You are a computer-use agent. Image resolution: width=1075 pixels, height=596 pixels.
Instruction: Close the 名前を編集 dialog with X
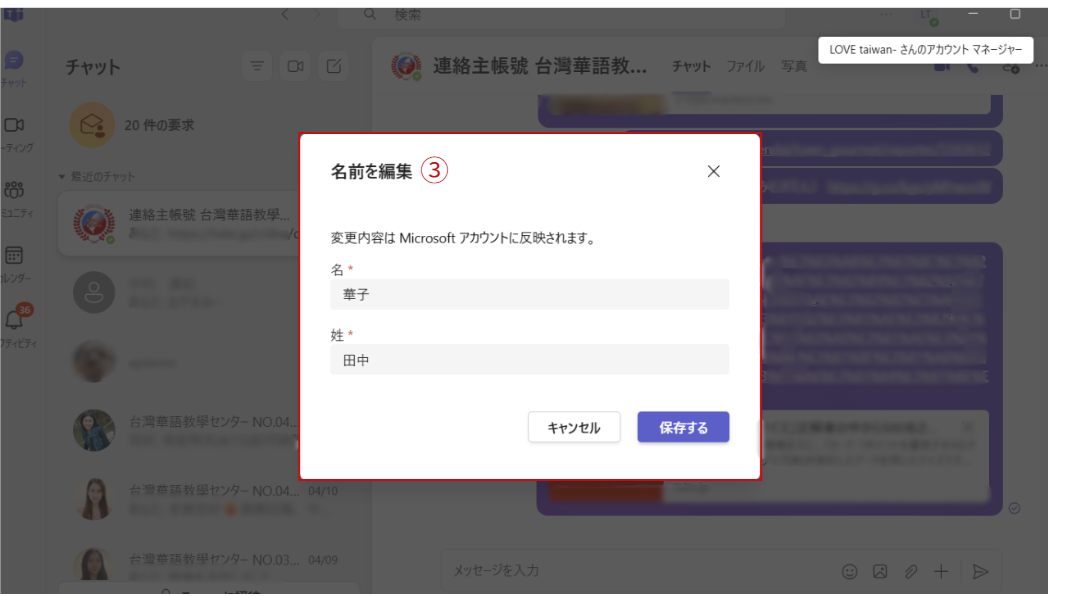point(713,171)
